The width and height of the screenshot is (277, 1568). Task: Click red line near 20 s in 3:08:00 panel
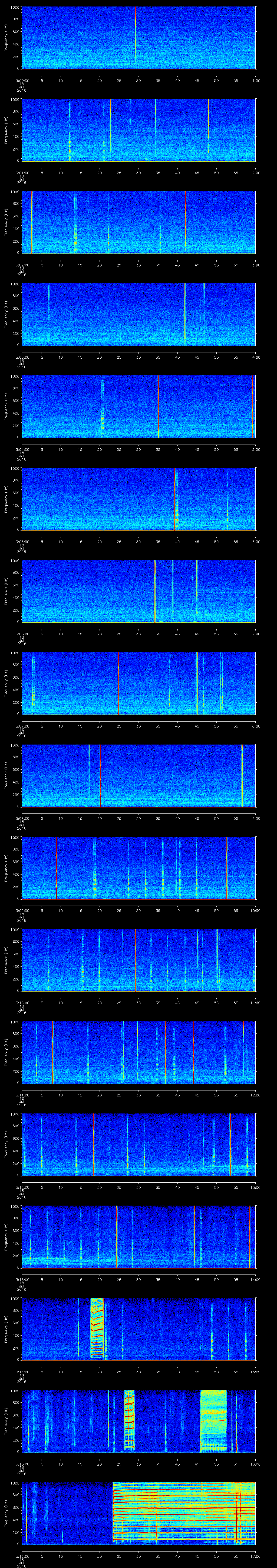(100, 775)
